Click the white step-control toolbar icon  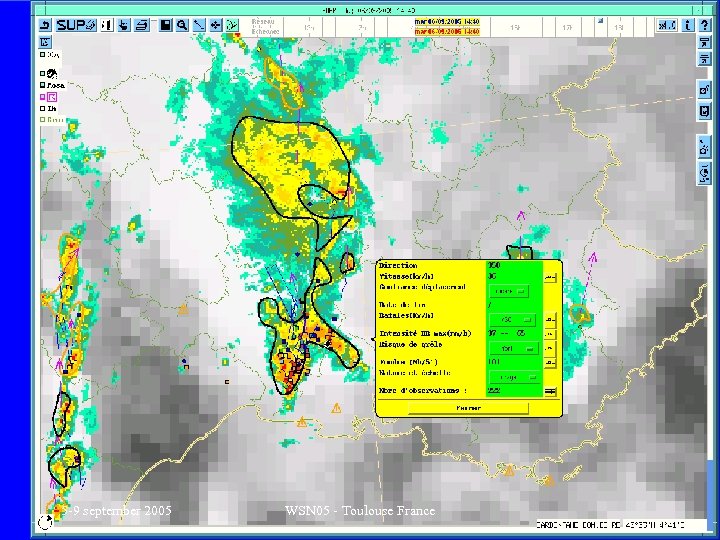tap(107, 25)
